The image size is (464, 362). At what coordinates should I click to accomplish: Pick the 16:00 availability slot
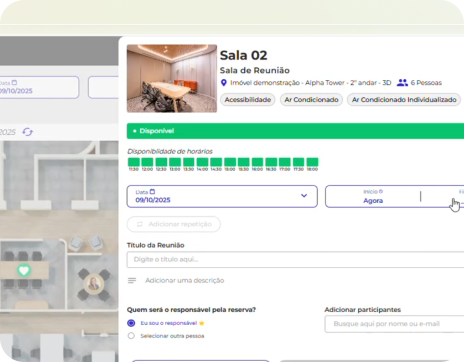pos(257,162)
